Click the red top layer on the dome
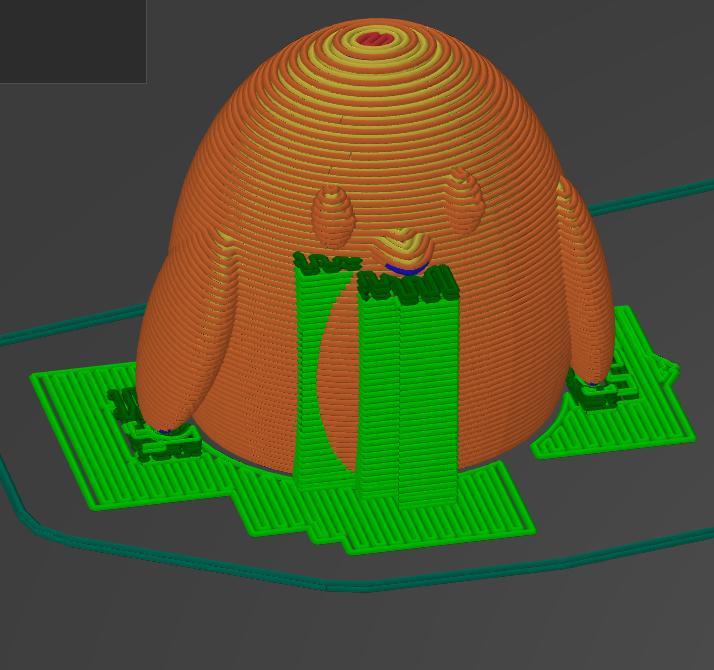Screen dimensions: 714x670 pyautogui.click(x=374, y=39)
